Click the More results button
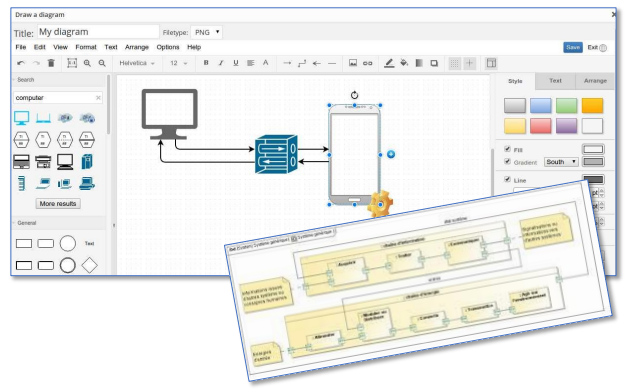Image resolution: width=632 pixels, height=390 pixels. tap(58, 204)
